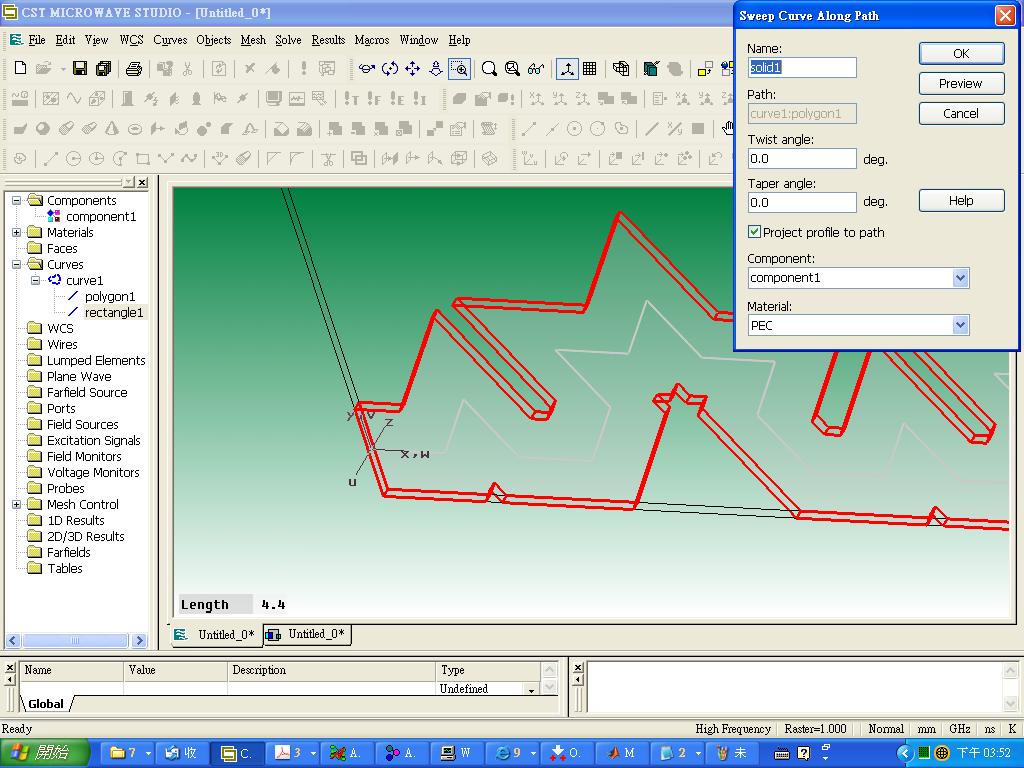Select polygon1 in the Curves tree

point(110,296)
